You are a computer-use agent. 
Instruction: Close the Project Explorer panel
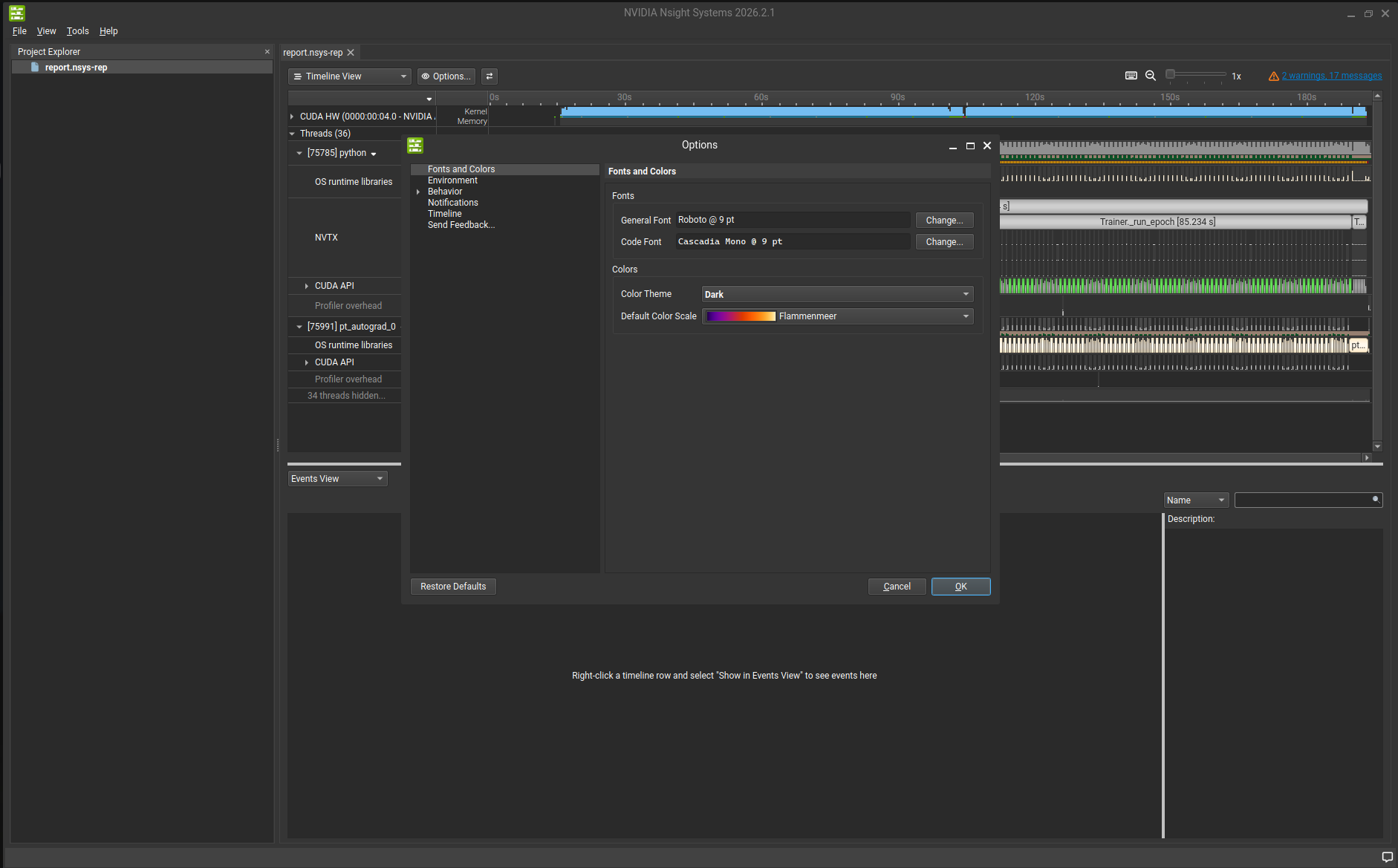pyautogui.click(x=267, y=51)
